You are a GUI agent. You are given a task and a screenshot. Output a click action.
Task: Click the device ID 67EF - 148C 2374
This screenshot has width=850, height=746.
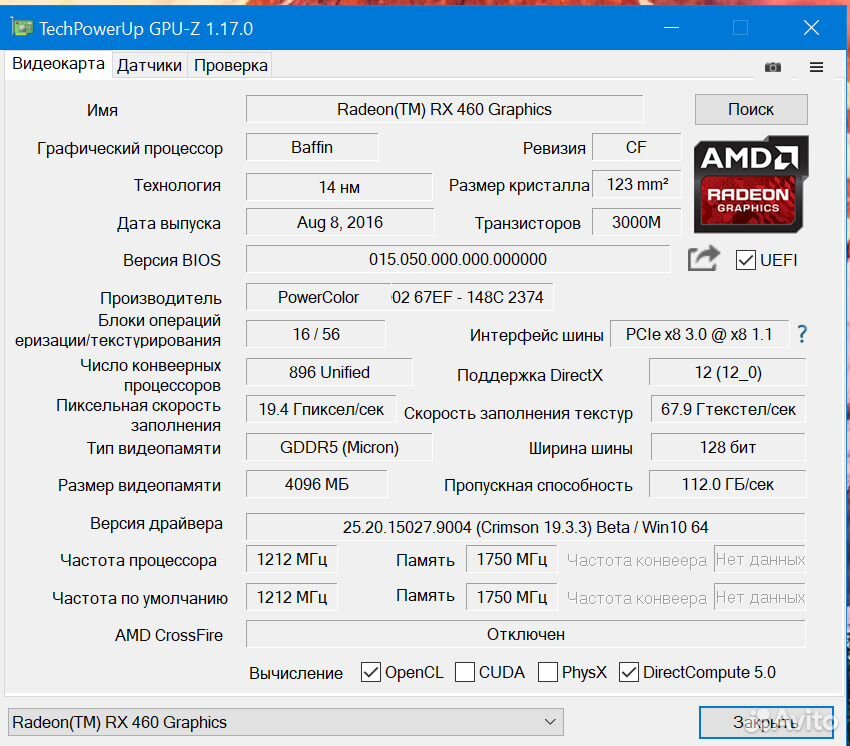coord(472,297)
